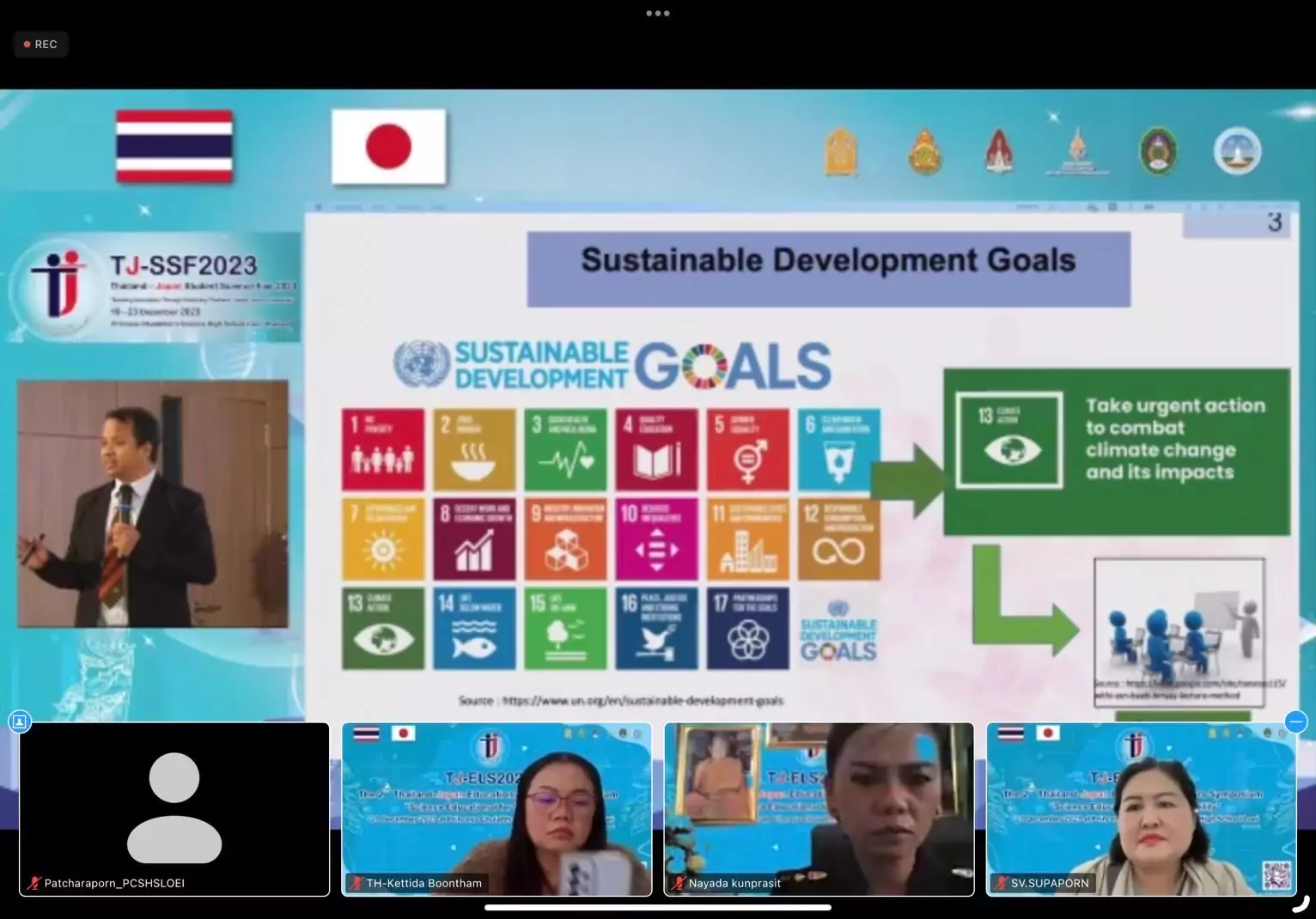Viewport: 1316px width, 919px height.
Task: Select Nayada kunprasit's video tile
Action: [819, 809]
